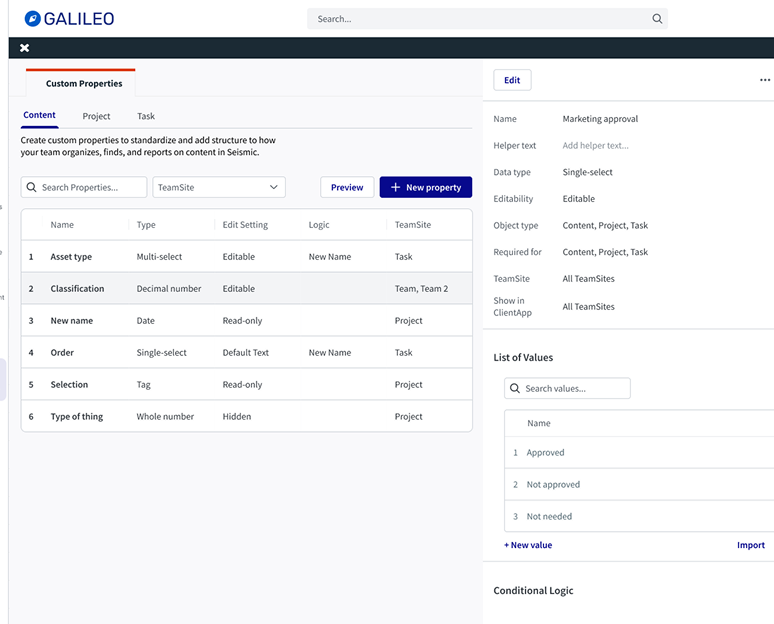The image size is (774, 624).
Task: Click the Default Text edit setting cell
Action: pyautogui.click(x=245, y=352)
